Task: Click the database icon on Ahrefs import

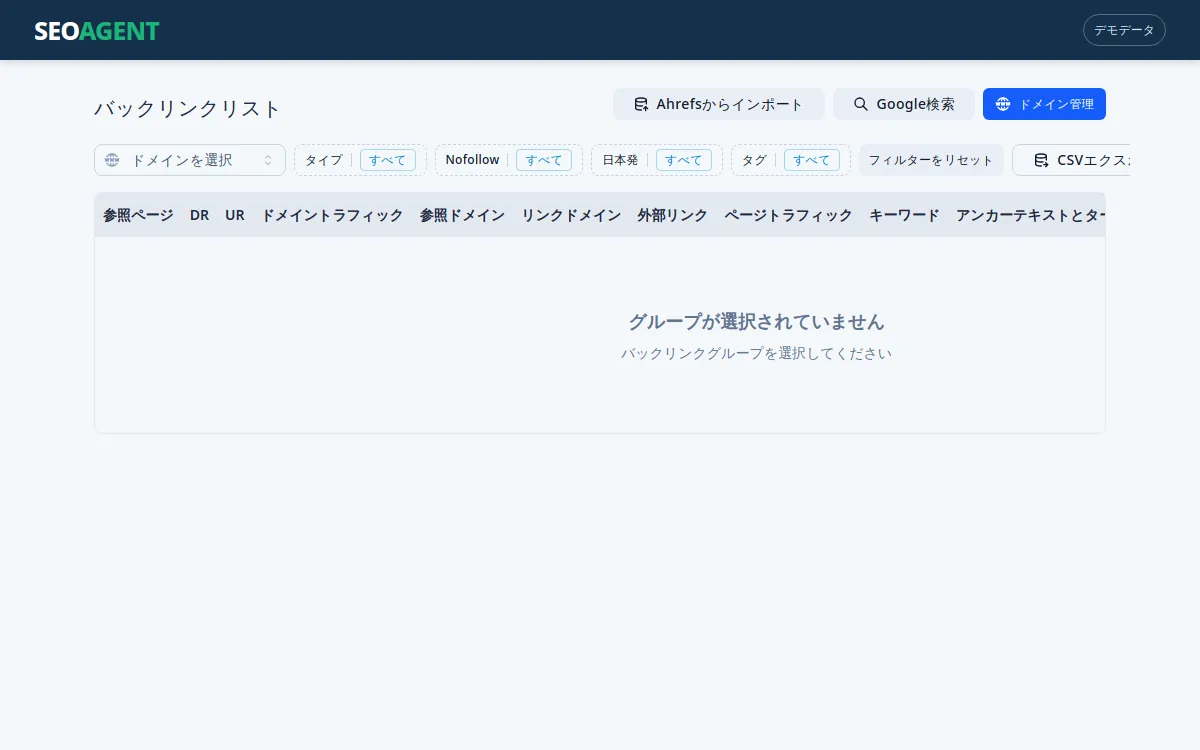Action: click(x=642, y=104)
